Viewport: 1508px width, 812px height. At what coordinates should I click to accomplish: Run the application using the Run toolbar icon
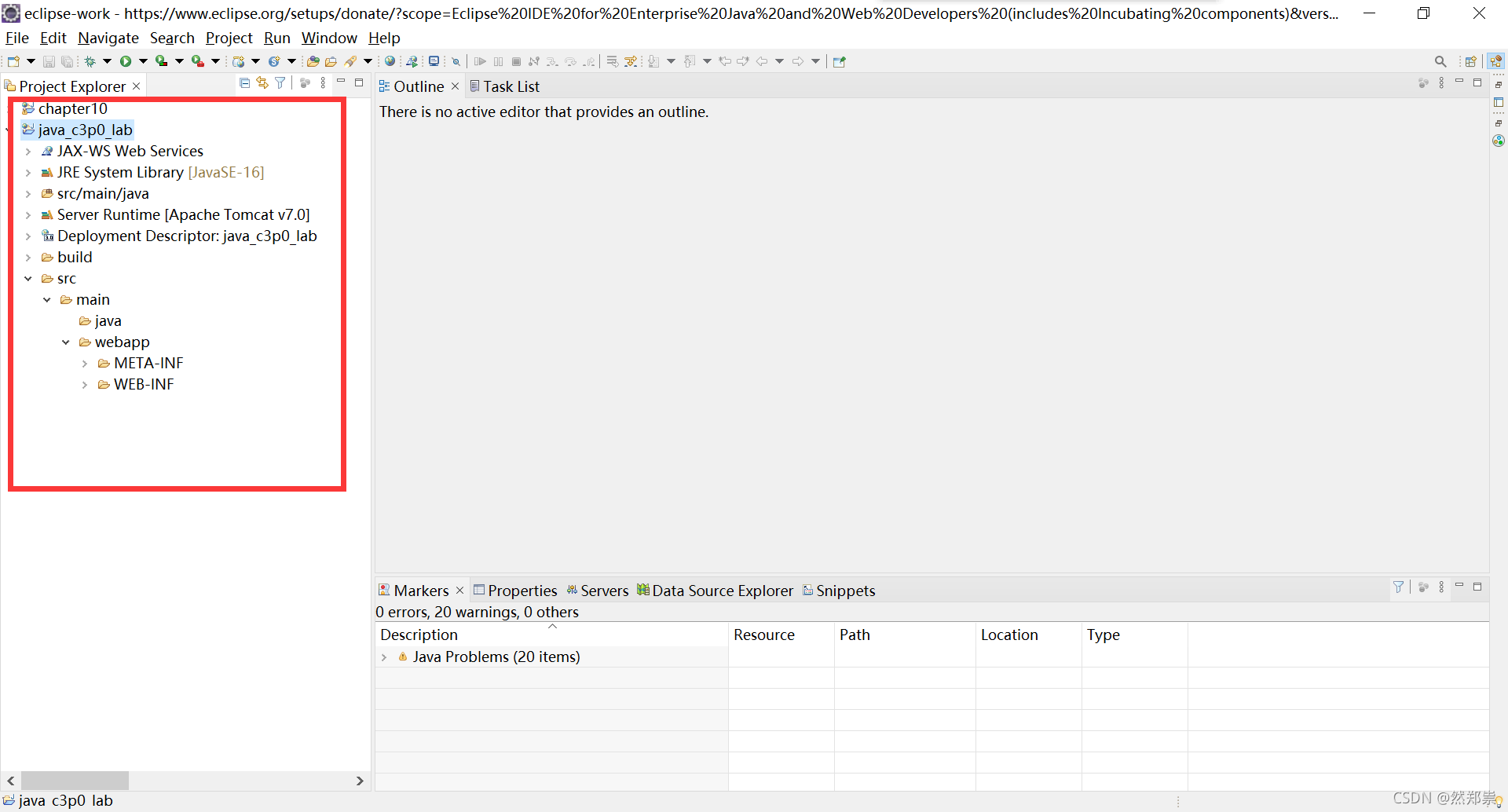point(127,60)
